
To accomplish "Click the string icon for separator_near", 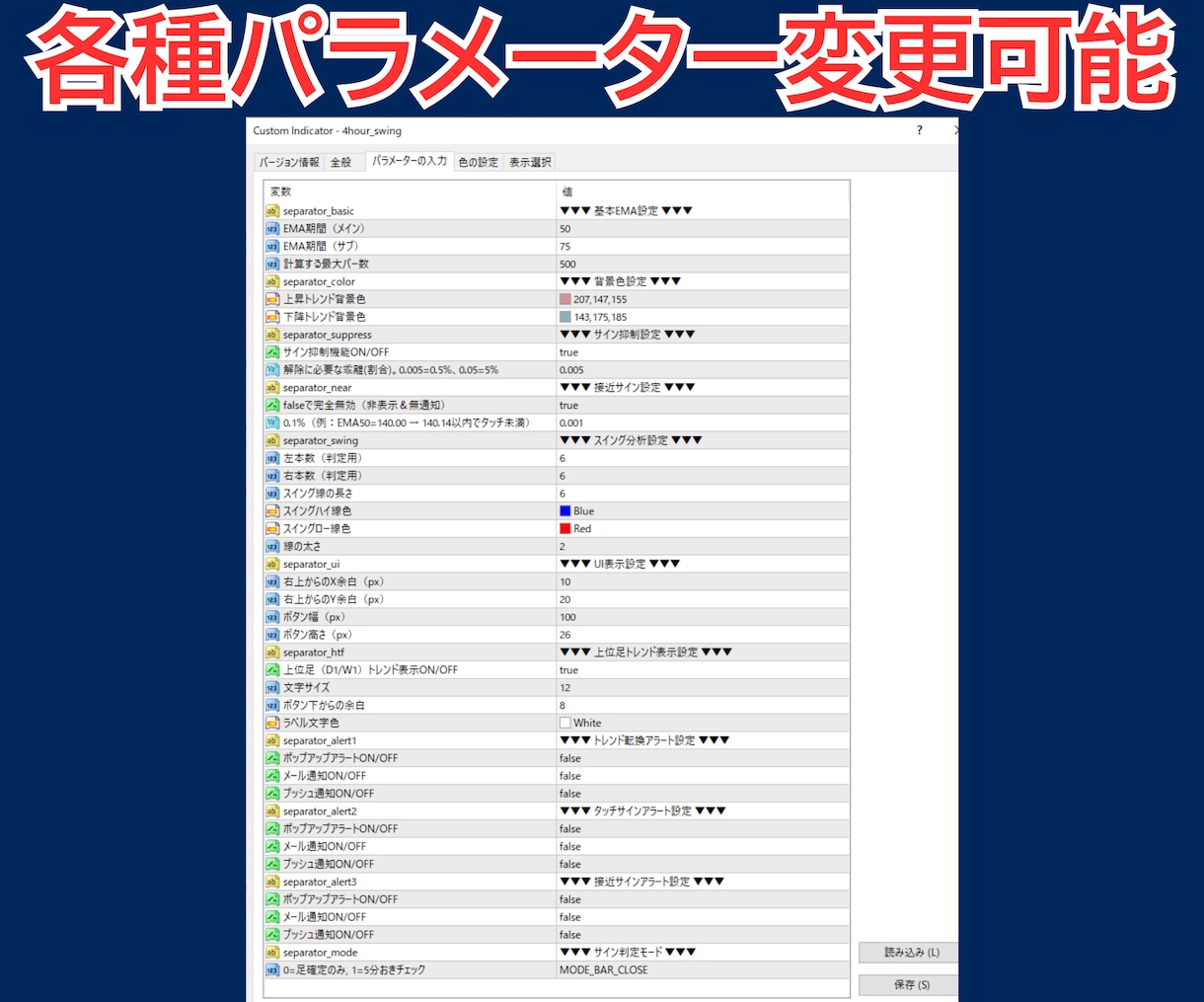I will pos(272,388).
